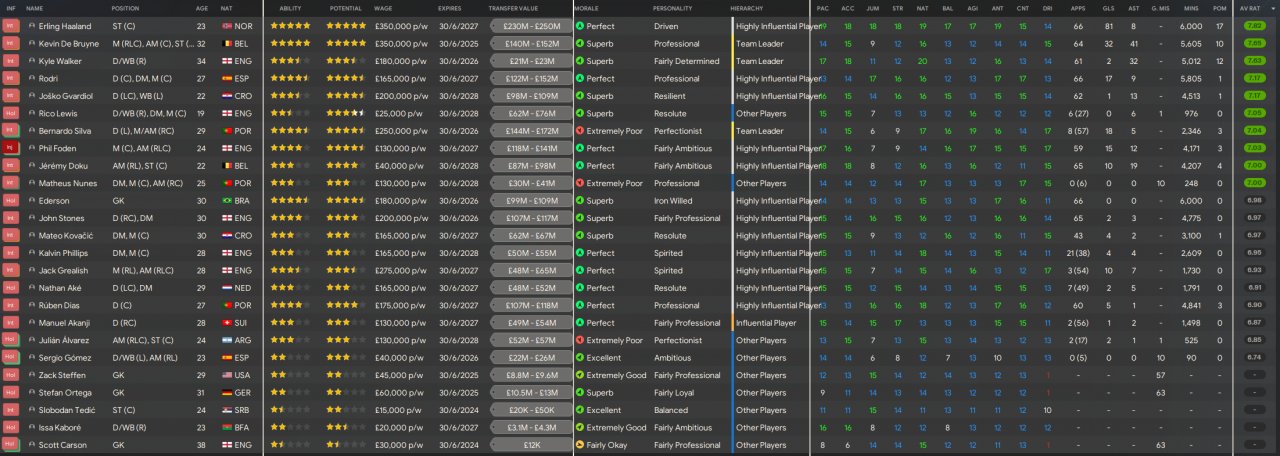Sort by the POTENTIAL column header
Image resolution: width=1280 pixels, height=456 pixels.
click(346, 8)
